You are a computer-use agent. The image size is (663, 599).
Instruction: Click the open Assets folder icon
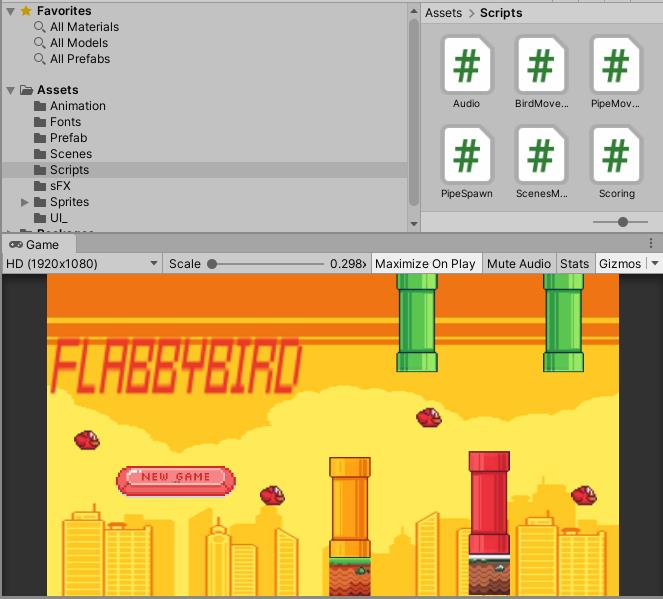coord(27,90)
